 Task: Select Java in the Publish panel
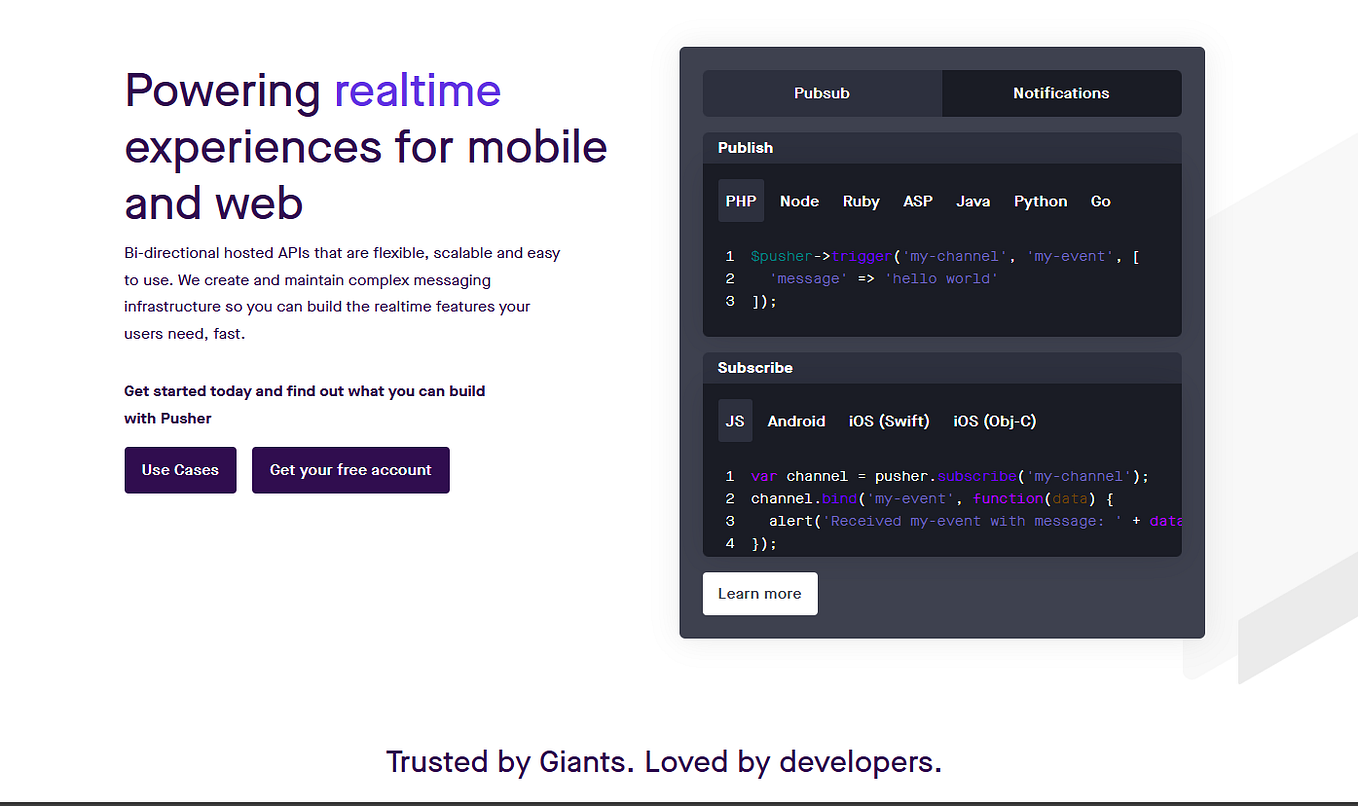972,200
